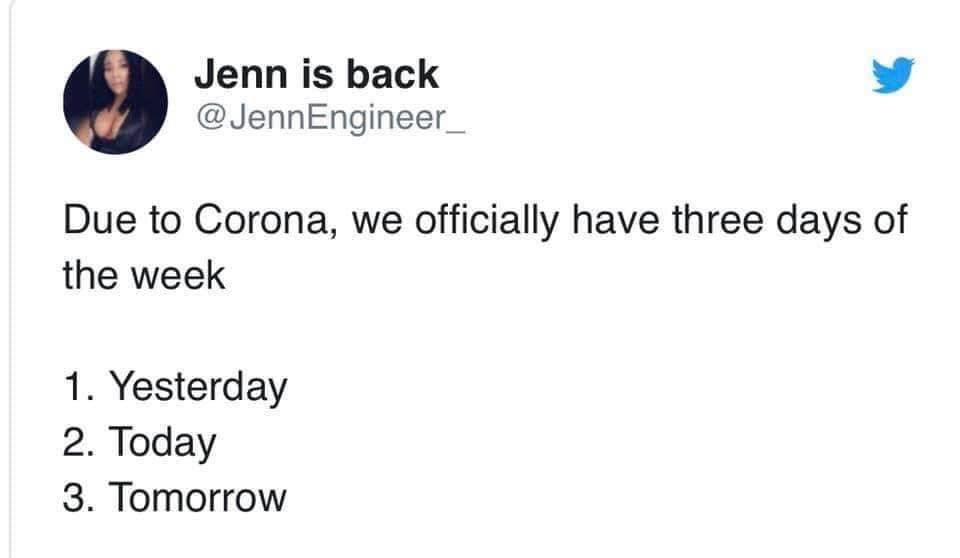The image size is (960, 558).
Task: Click the list number "1."
Action: tap(78, 387)
